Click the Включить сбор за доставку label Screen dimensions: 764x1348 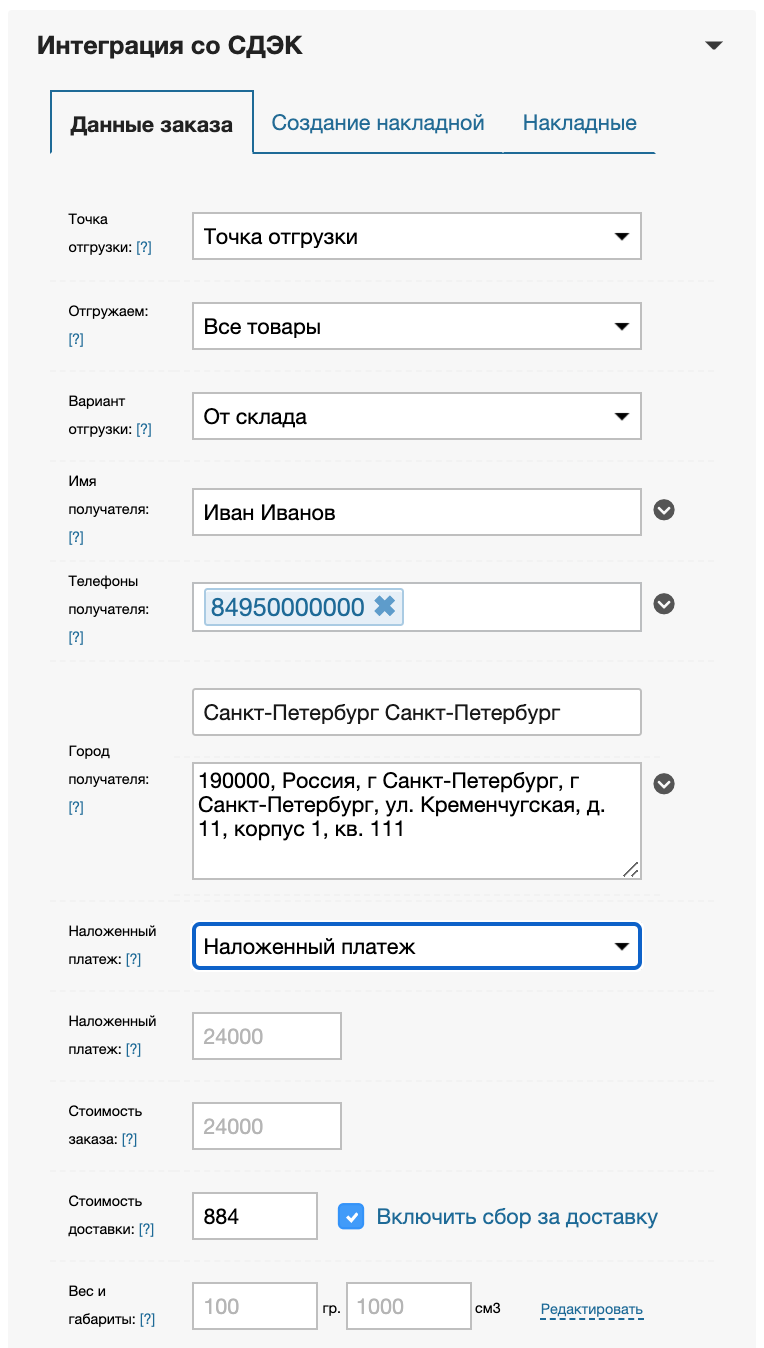(517, 1217)
